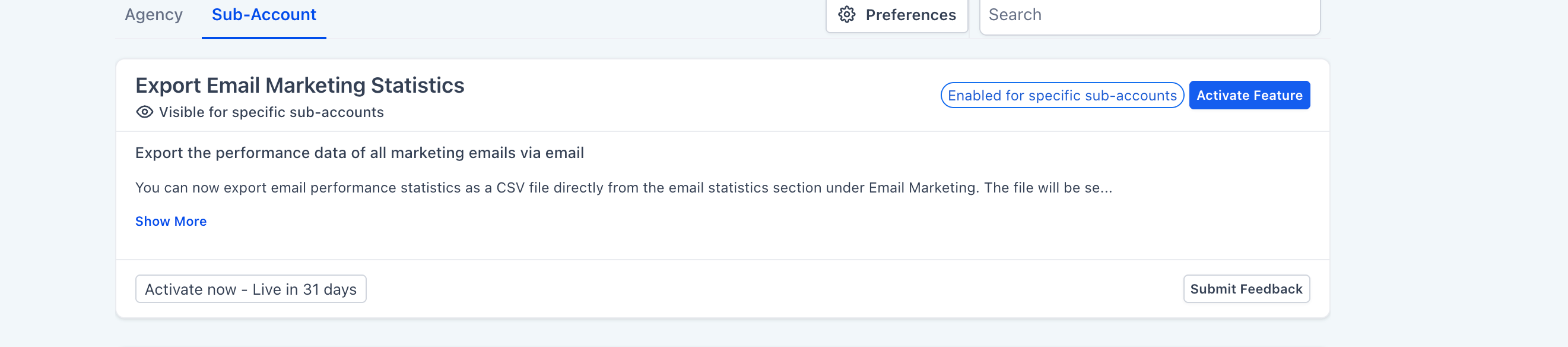Open the Preferences button label
The height and width of the screenshot is (347, 1568).
point(910,15)
